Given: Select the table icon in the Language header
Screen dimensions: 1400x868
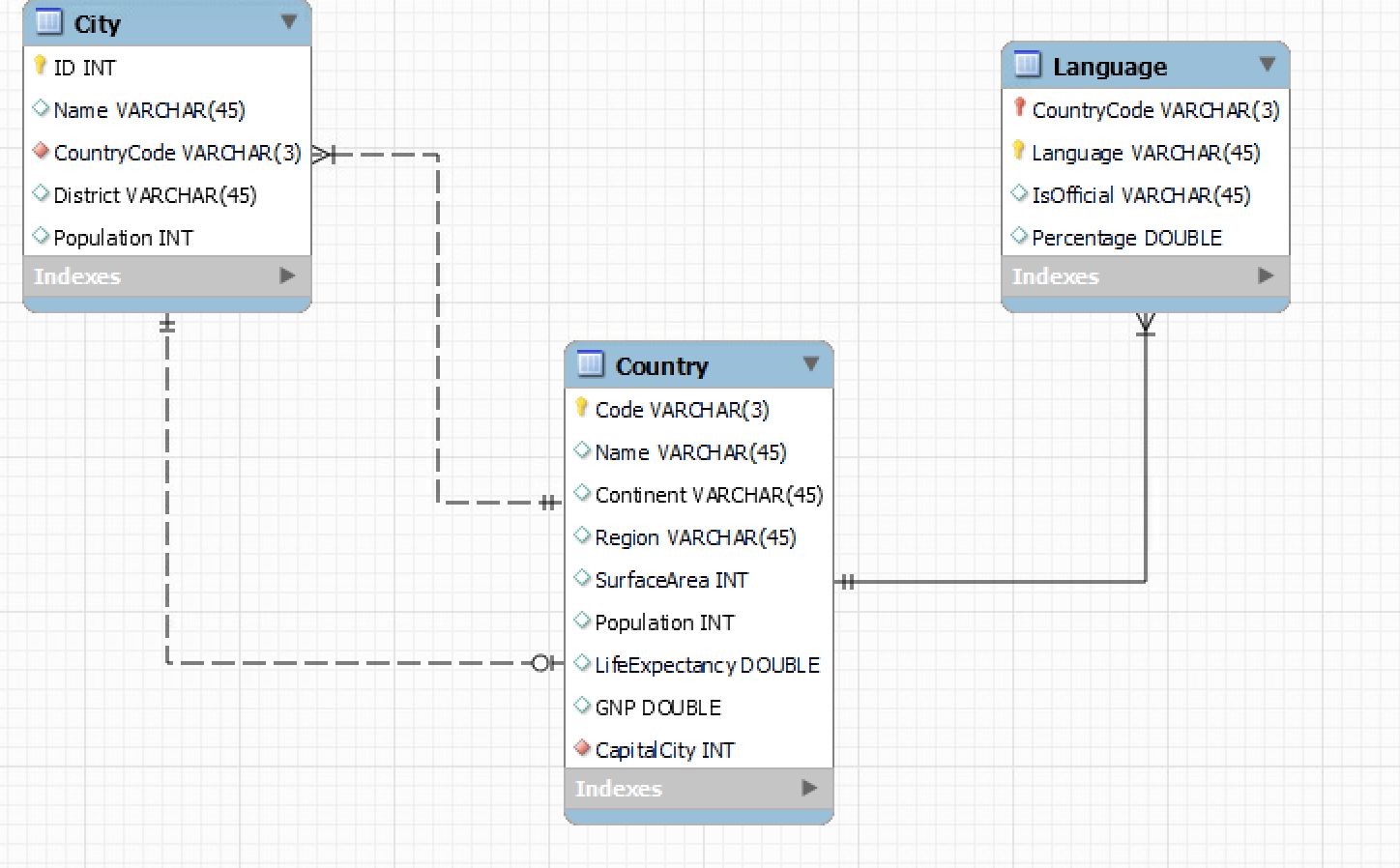Looking at the screenshot, I should [x=1027, y=65].
